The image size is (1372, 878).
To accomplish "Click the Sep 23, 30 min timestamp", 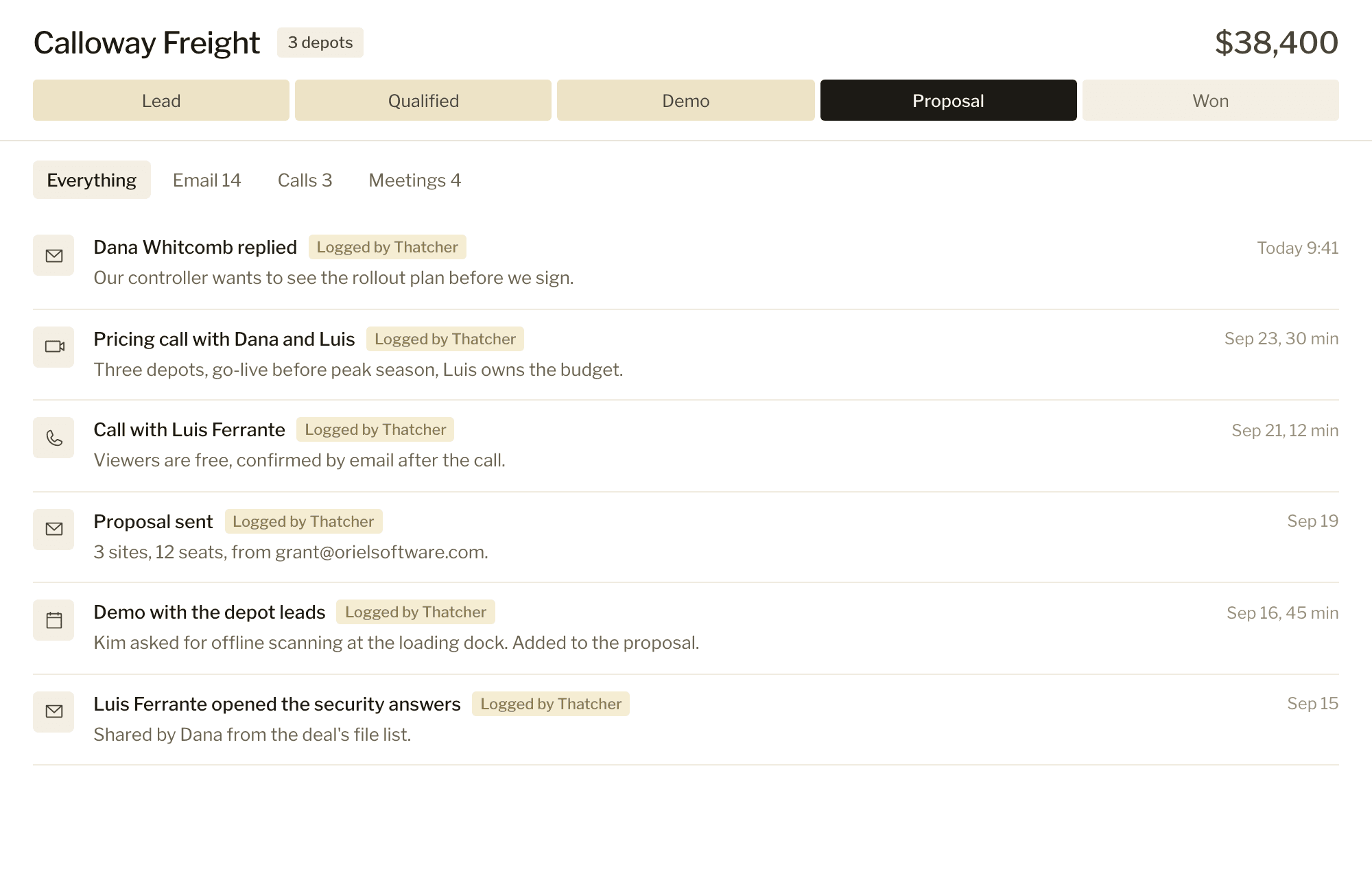I will click(x=1281, y=338).
